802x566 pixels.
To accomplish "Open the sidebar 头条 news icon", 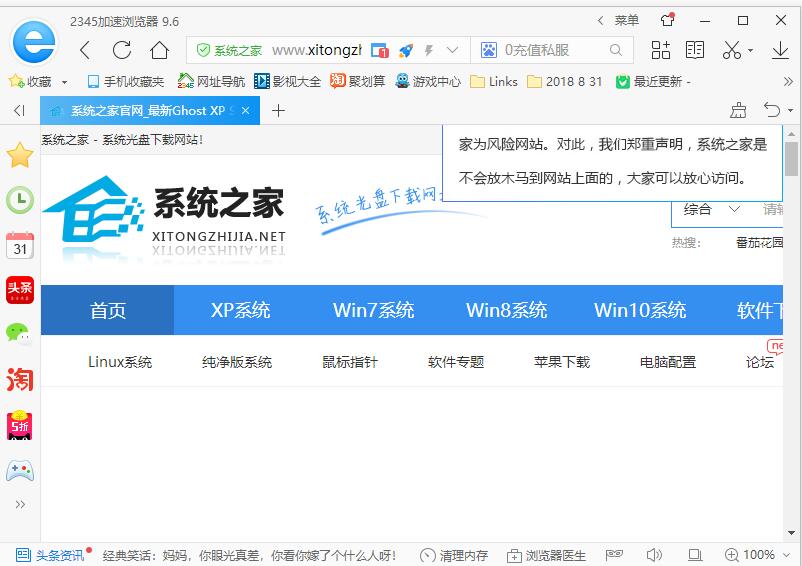I will coord(20,290).
